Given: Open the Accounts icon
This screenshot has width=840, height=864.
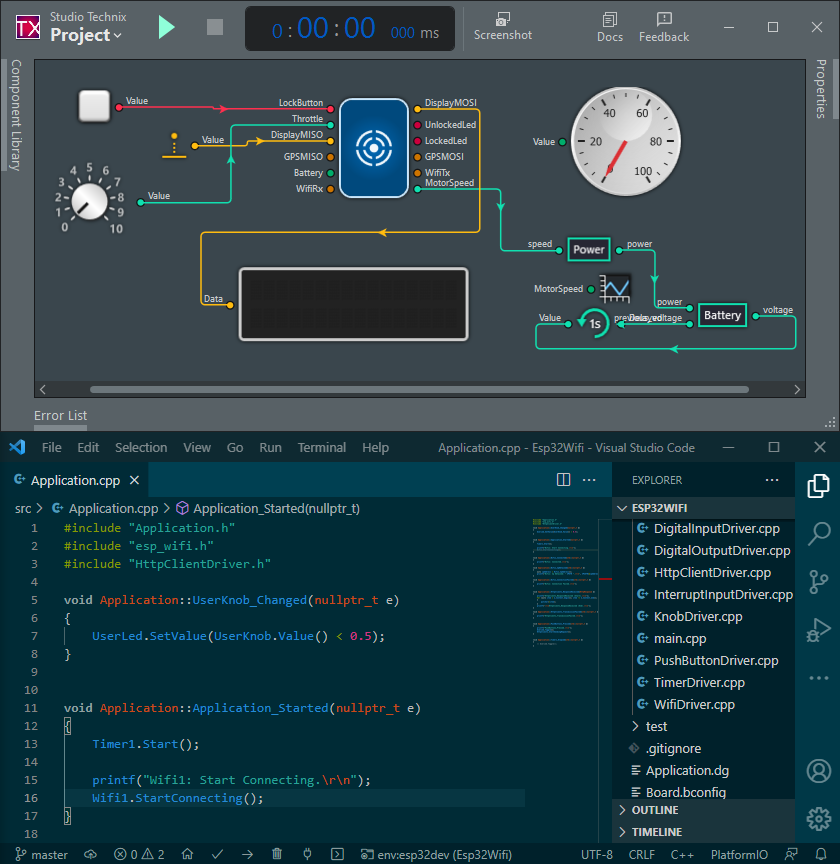Looking at the screenshot, I should 819,770.
